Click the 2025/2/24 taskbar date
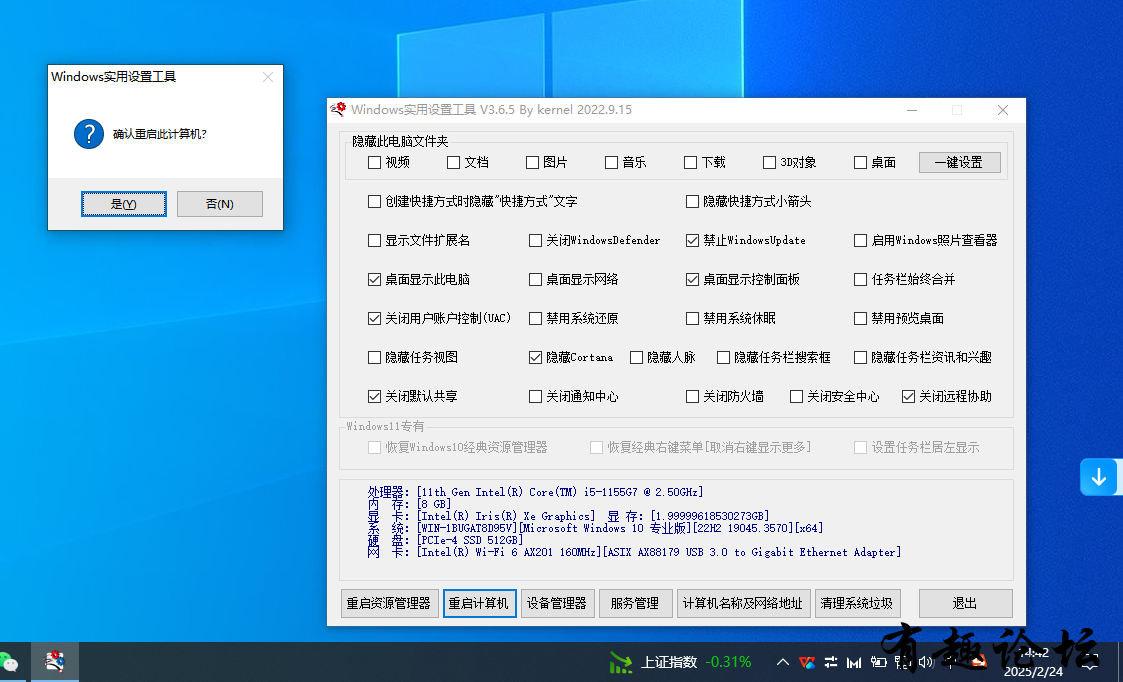The height and width of the screenshot is (682, 1123). [1033, 671]
